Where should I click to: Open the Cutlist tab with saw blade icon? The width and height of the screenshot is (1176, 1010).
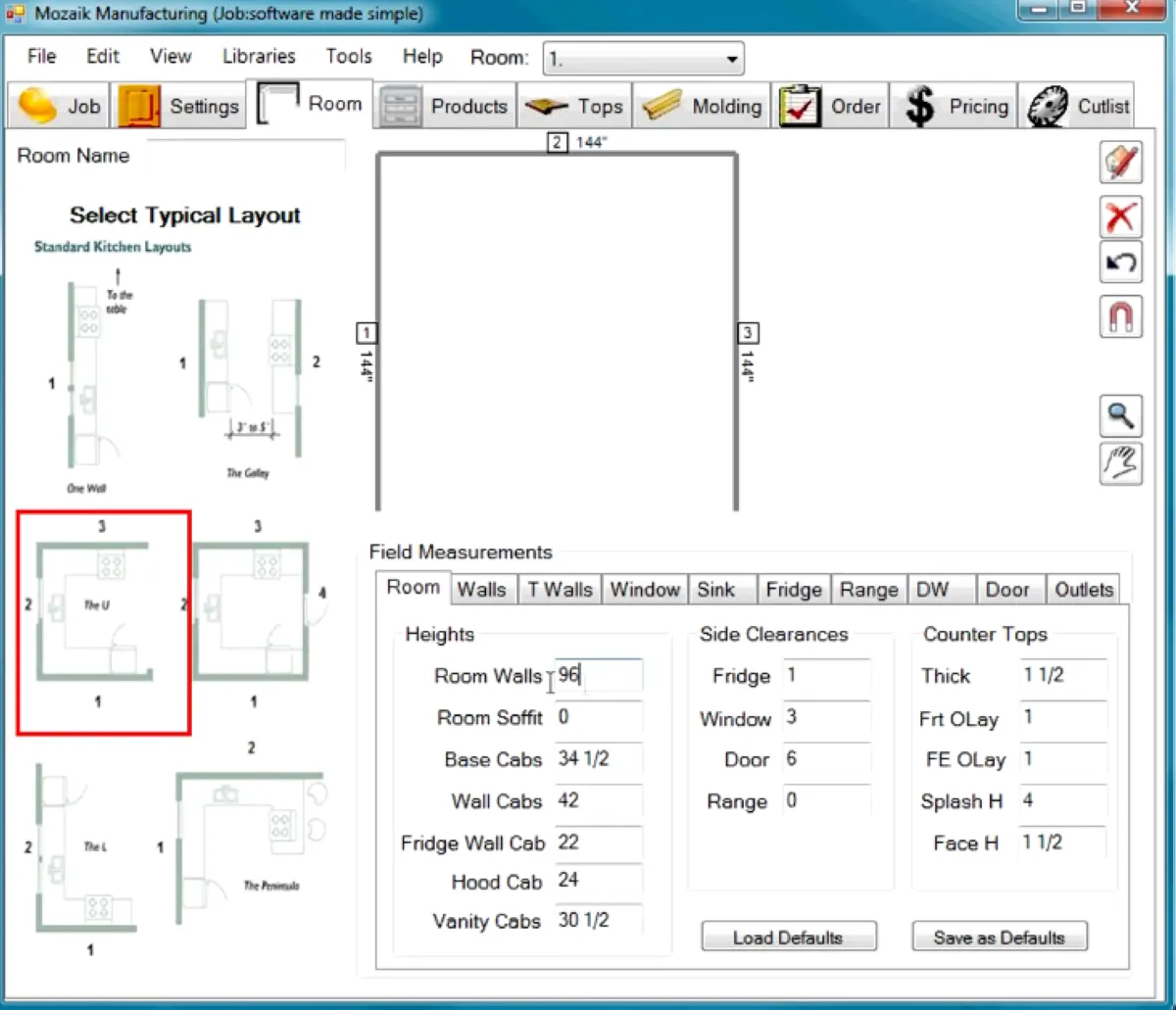click(1077, 107)
